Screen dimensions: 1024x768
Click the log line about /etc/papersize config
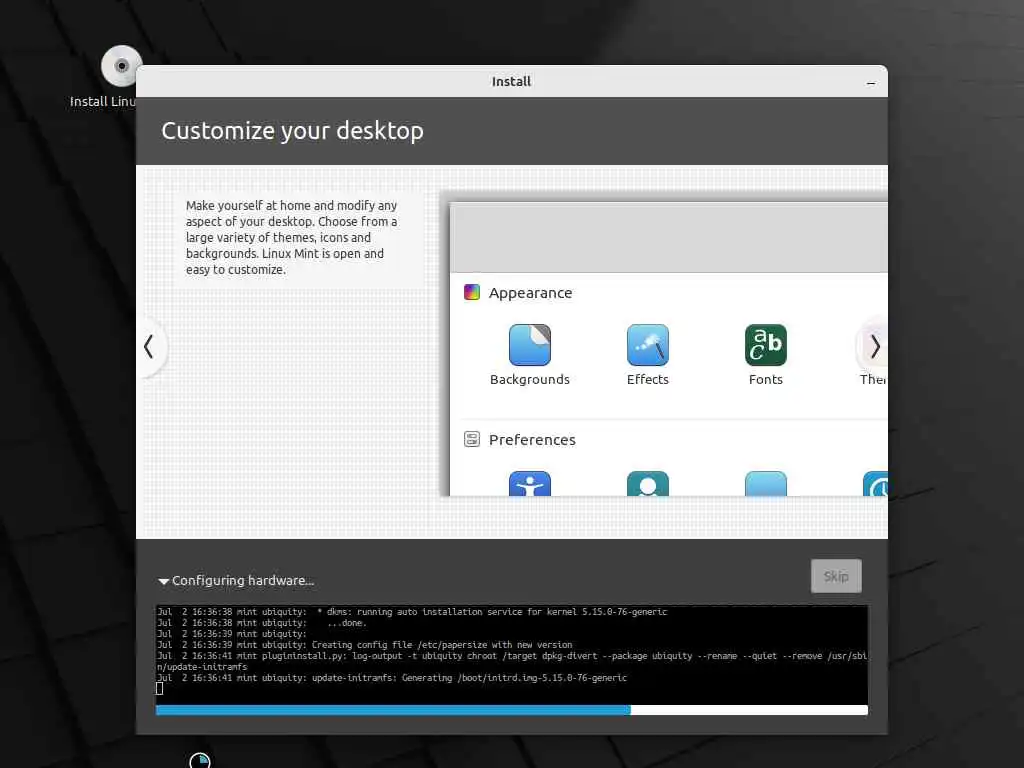[x=364, y=645]
